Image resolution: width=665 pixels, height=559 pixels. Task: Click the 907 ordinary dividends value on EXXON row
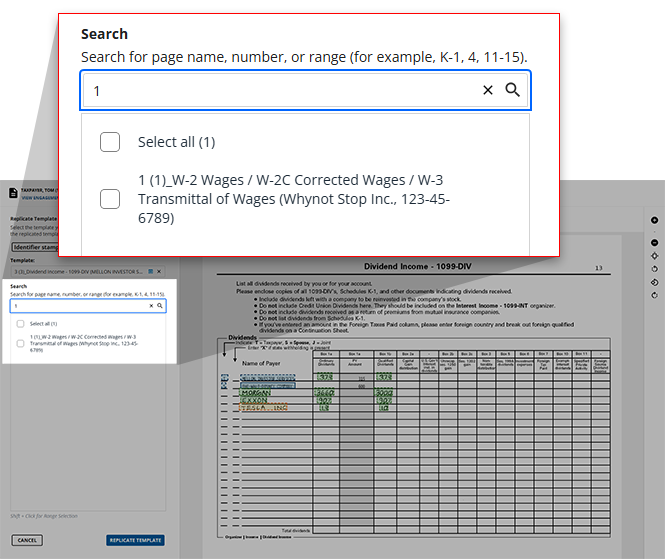(x=325, y=400)
